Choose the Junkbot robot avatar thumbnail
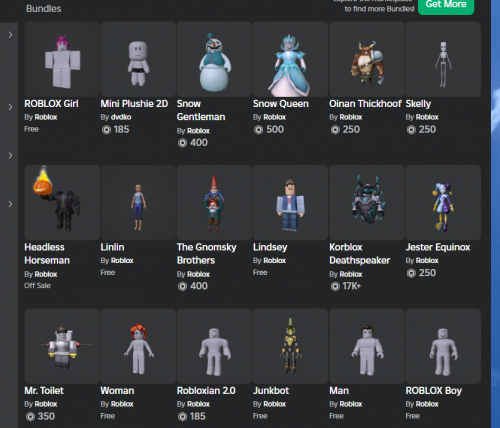The height and width of the screenshot is (428, 500). [291, 346]
